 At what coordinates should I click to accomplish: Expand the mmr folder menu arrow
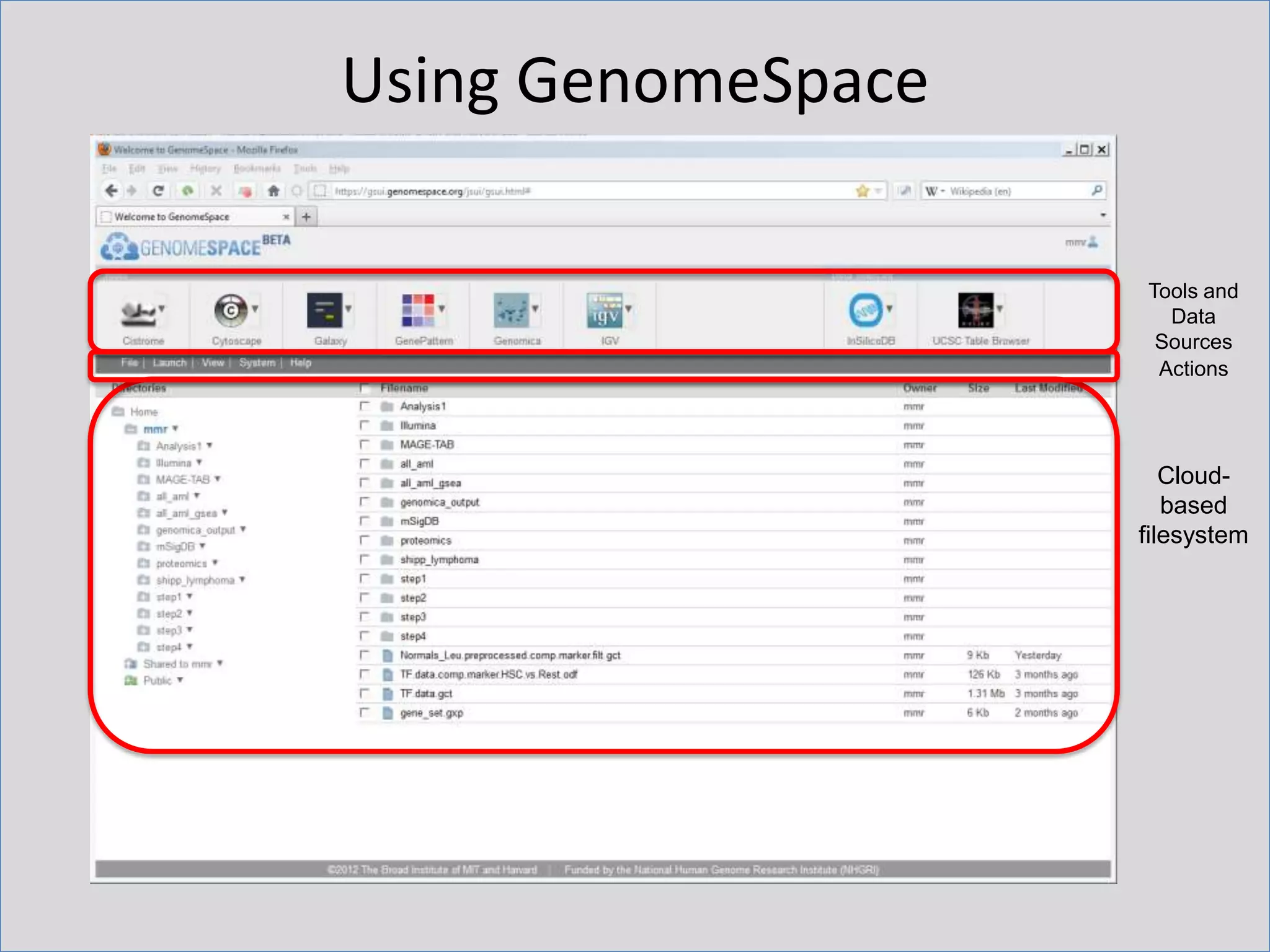[x=175, y=428]
